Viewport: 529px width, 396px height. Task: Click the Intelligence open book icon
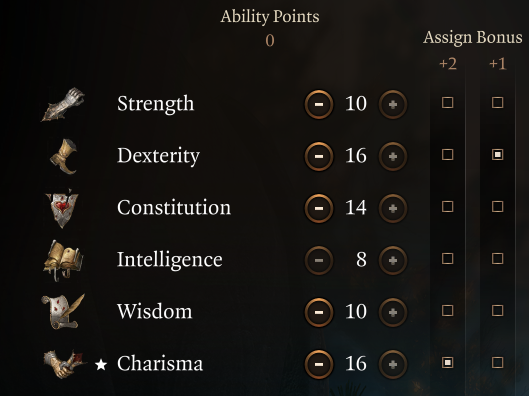click(63, 260)
